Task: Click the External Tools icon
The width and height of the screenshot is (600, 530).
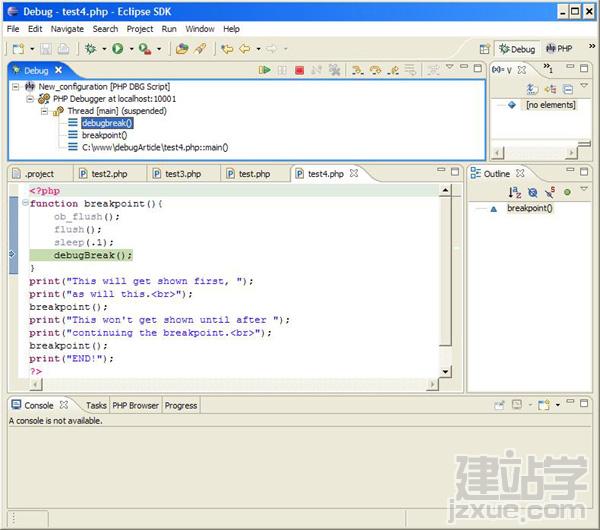Action: pyautogui.click(x=145, y=49)
